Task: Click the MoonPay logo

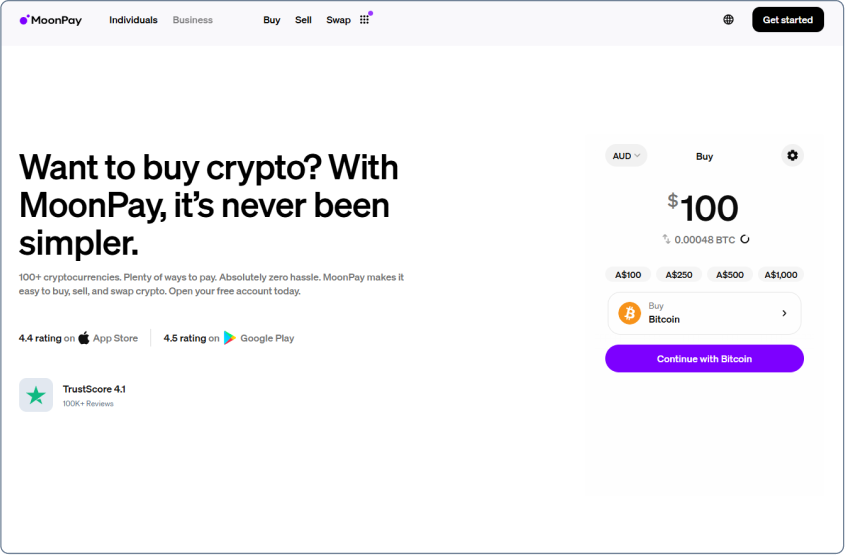Action: click(50, 20)
